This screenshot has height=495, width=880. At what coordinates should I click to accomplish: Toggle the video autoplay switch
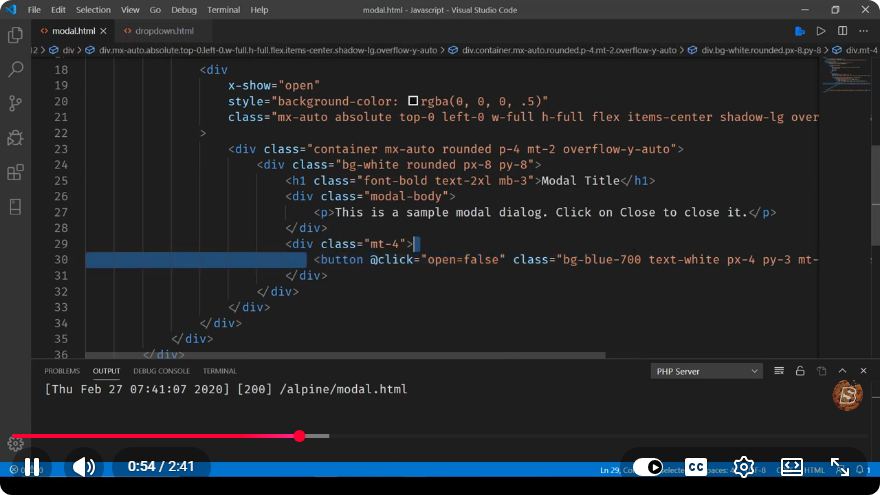(648, 467)
